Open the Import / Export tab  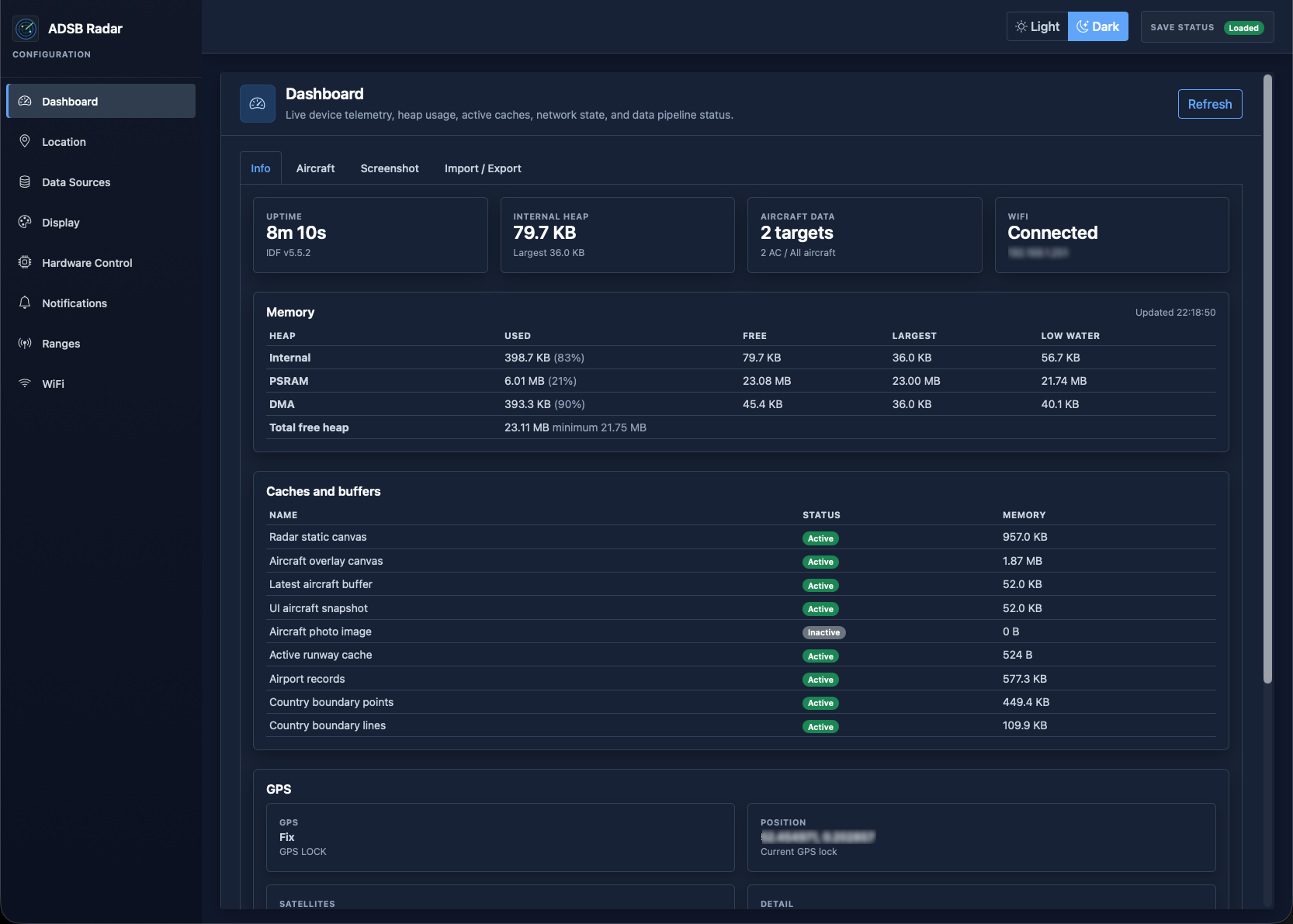pos(483,168)
